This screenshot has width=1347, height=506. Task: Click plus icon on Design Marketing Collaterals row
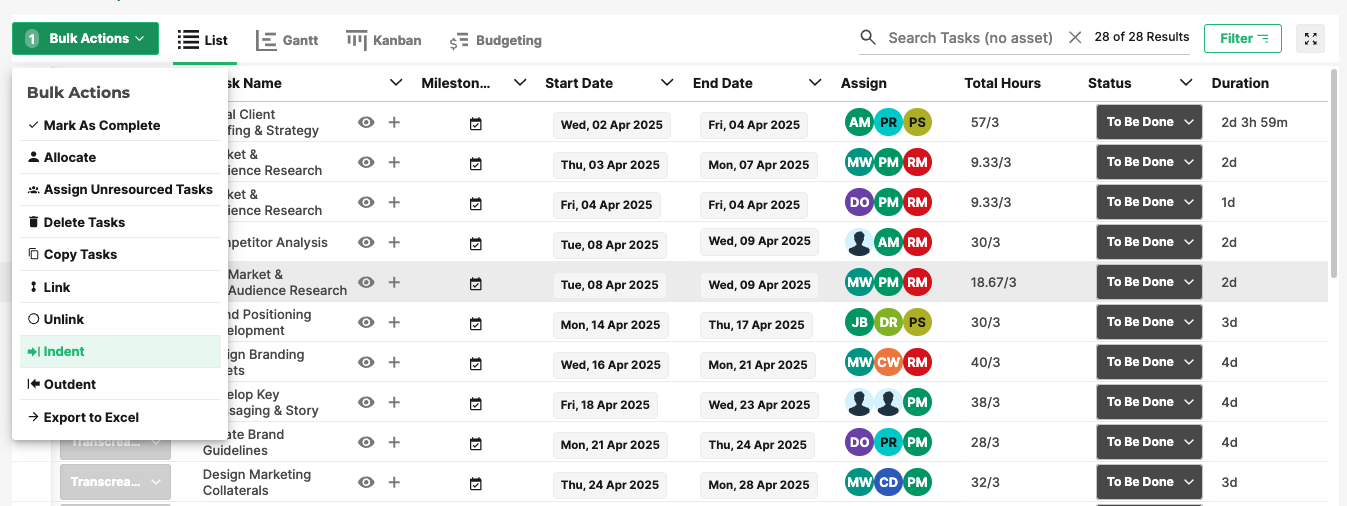coord(394,482)
